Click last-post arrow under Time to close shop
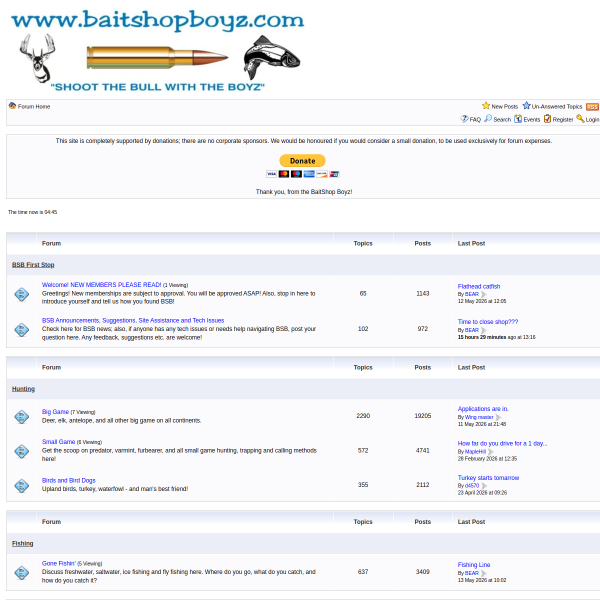 pyautogui.click(x=484, y=330)
